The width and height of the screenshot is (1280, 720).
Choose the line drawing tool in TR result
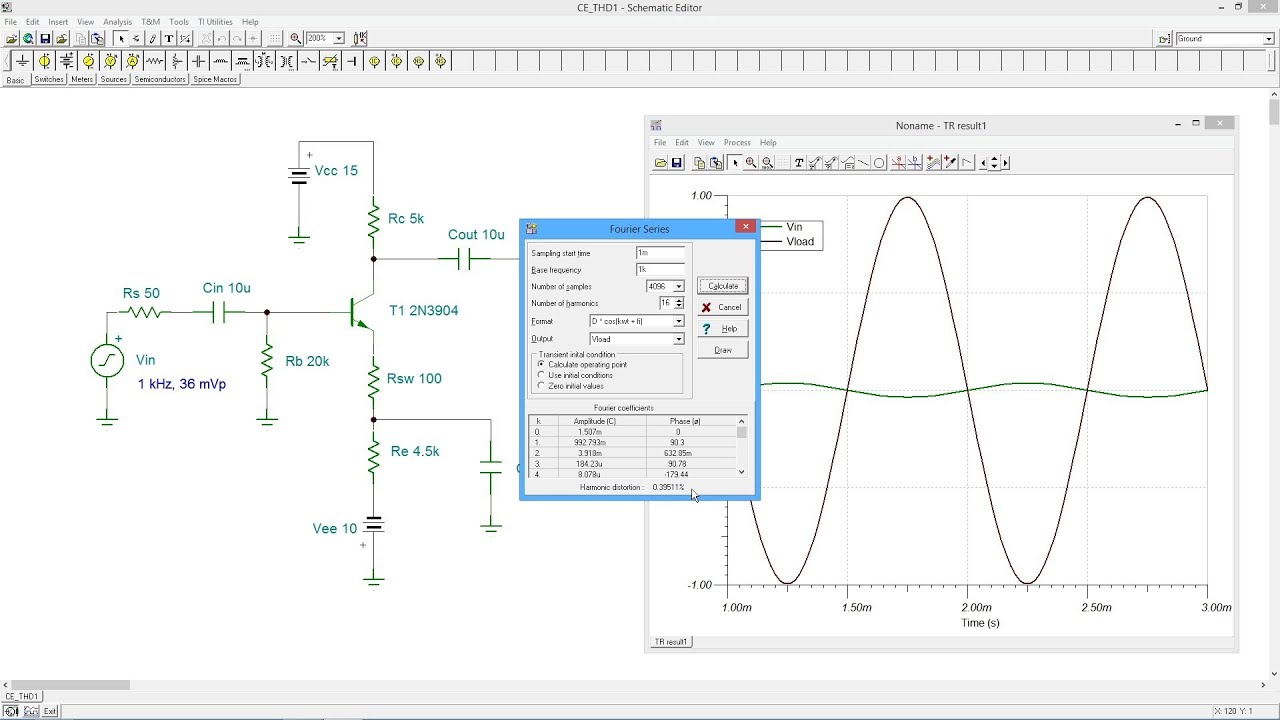pyautogui.click(x=864, y=163)
